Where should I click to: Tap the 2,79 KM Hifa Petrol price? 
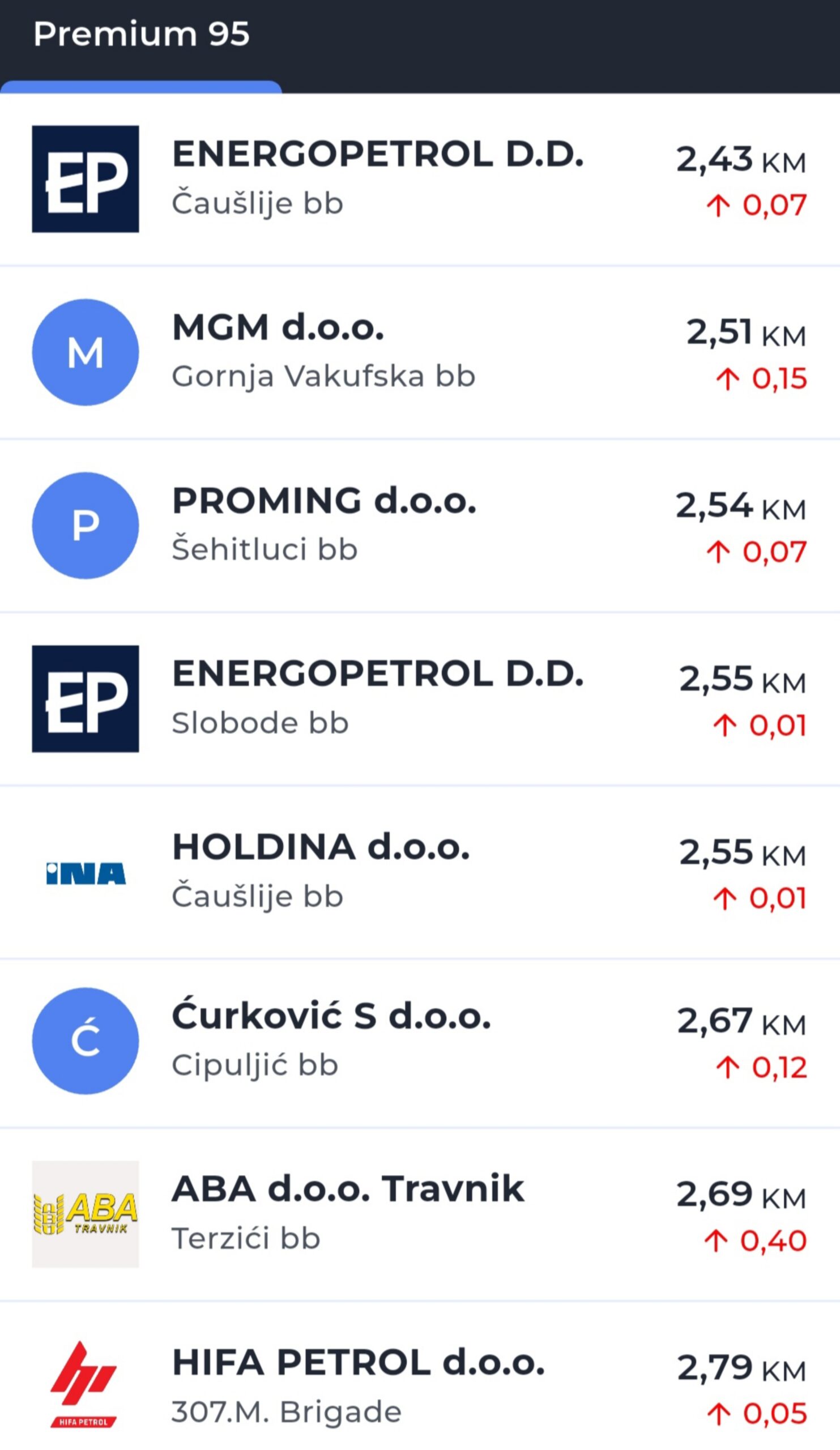pos(741,1368)
